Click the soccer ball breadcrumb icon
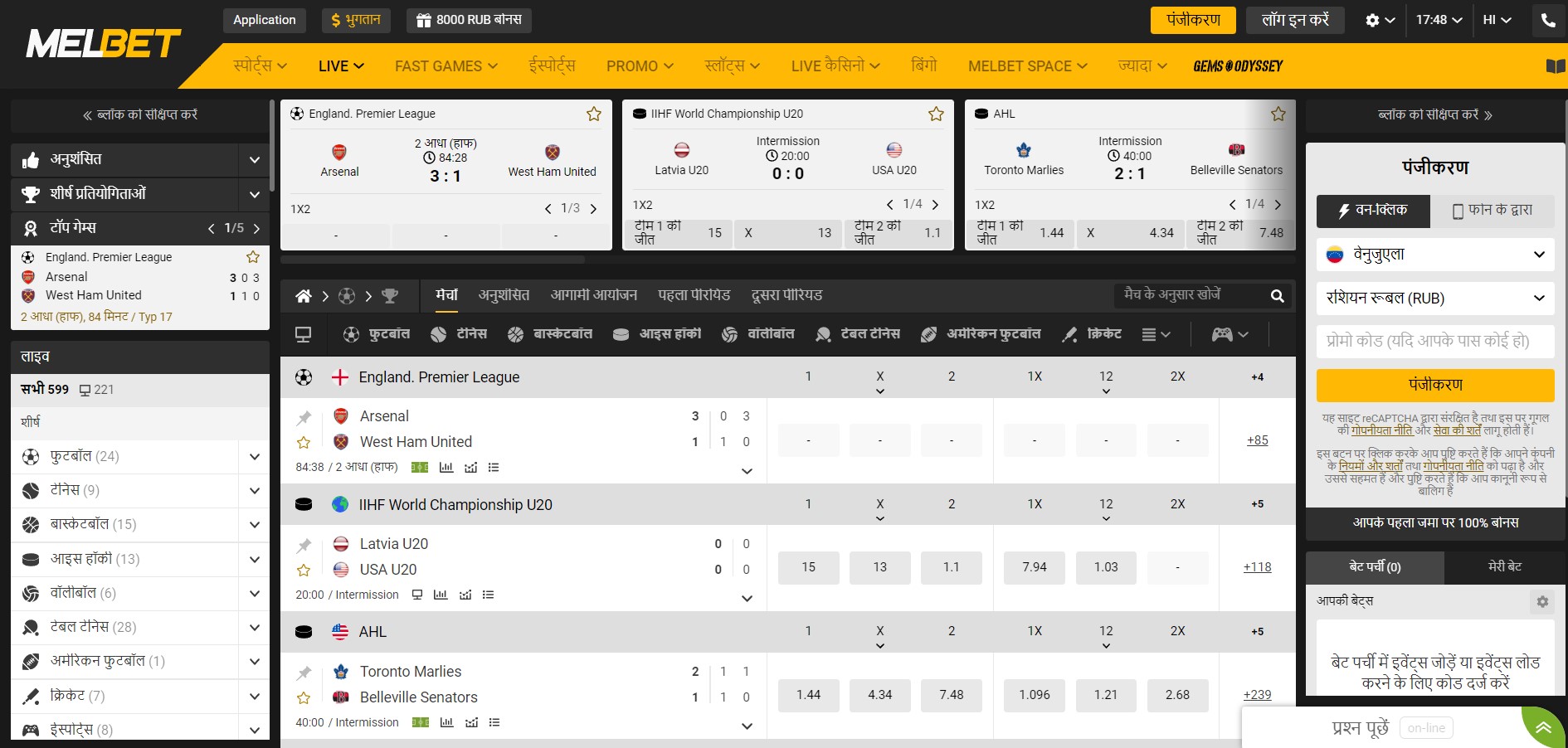 click(347, 296)
